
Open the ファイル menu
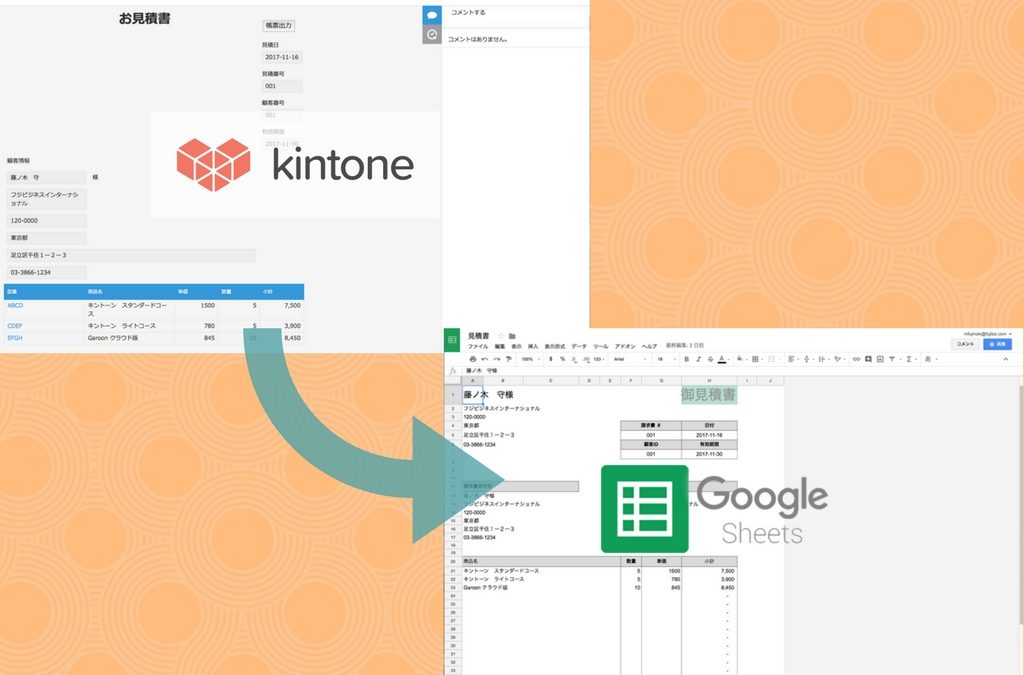pyautogui.click(x=478, y=346)
